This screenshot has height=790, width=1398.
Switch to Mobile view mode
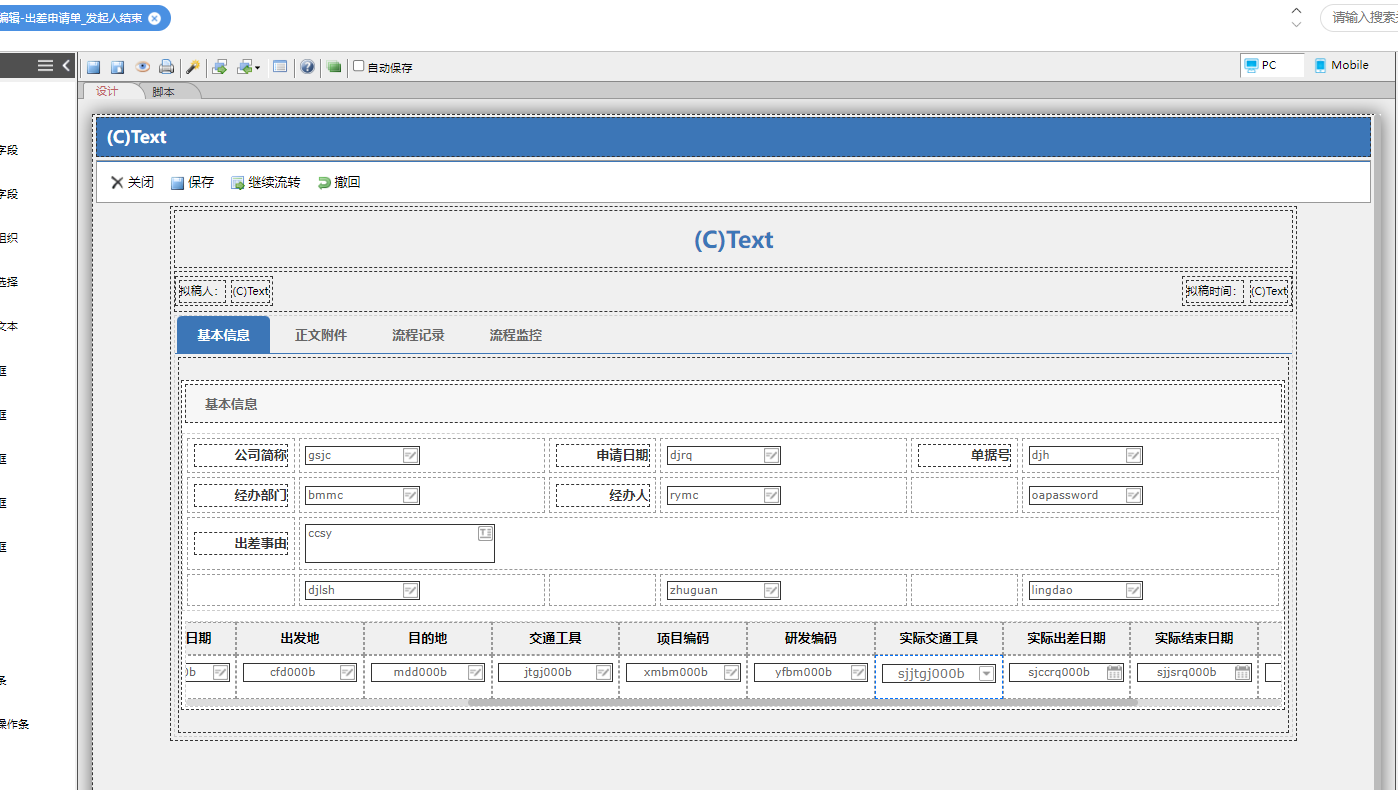click(1341, 65)
